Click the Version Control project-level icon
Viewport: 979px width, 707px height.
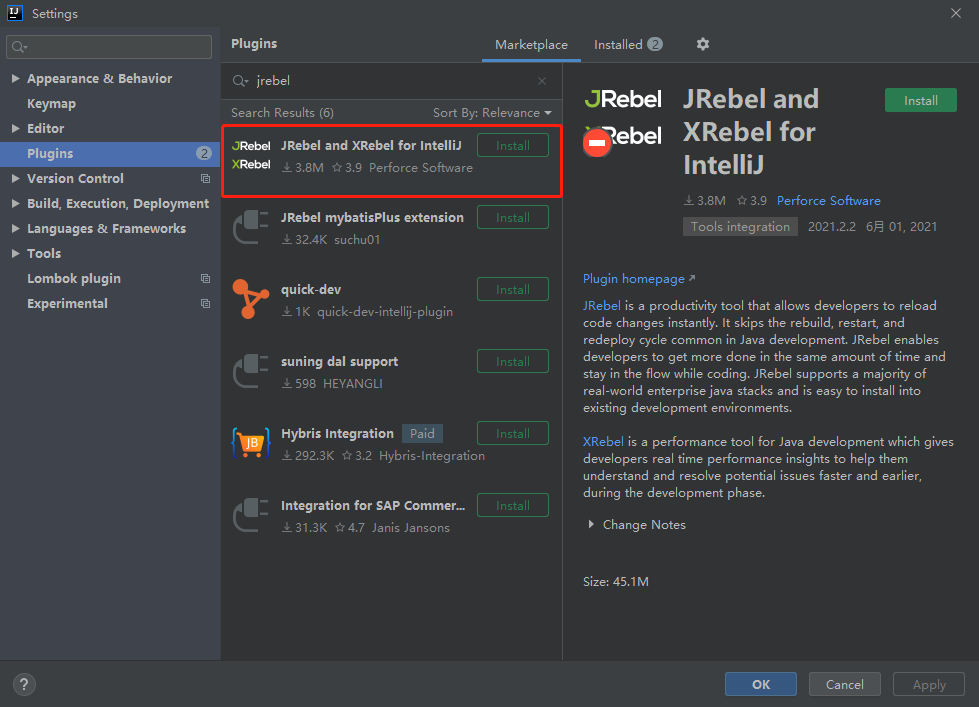click(x=205, y=179)
